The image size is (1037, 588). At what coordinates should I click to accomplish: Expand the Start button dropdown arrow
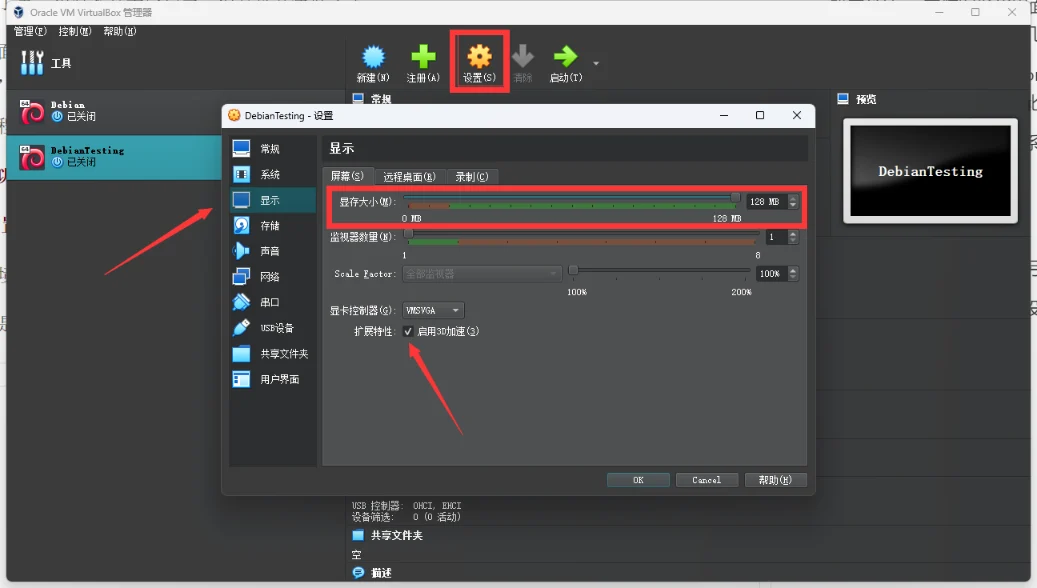[x=596, y=63]
